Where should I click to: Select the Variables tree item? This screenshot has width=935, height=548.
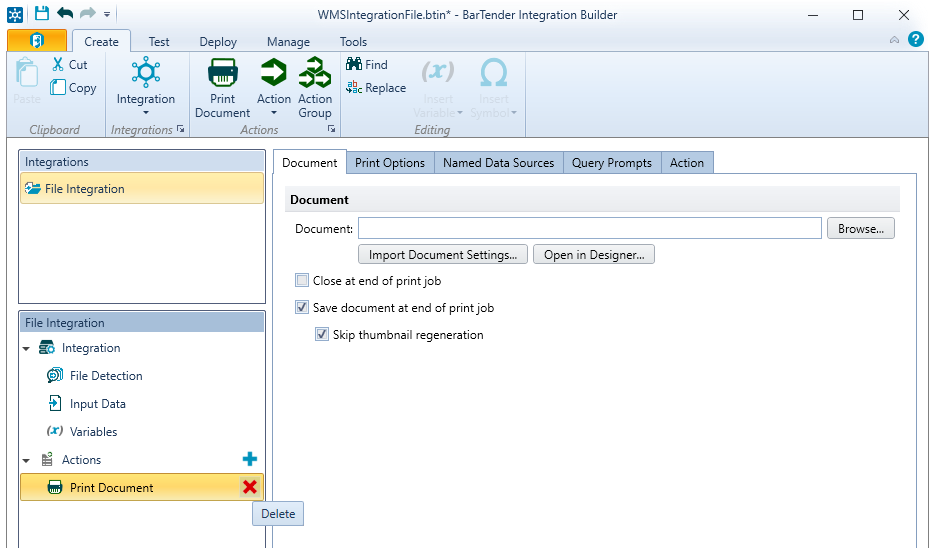point(93,432)
